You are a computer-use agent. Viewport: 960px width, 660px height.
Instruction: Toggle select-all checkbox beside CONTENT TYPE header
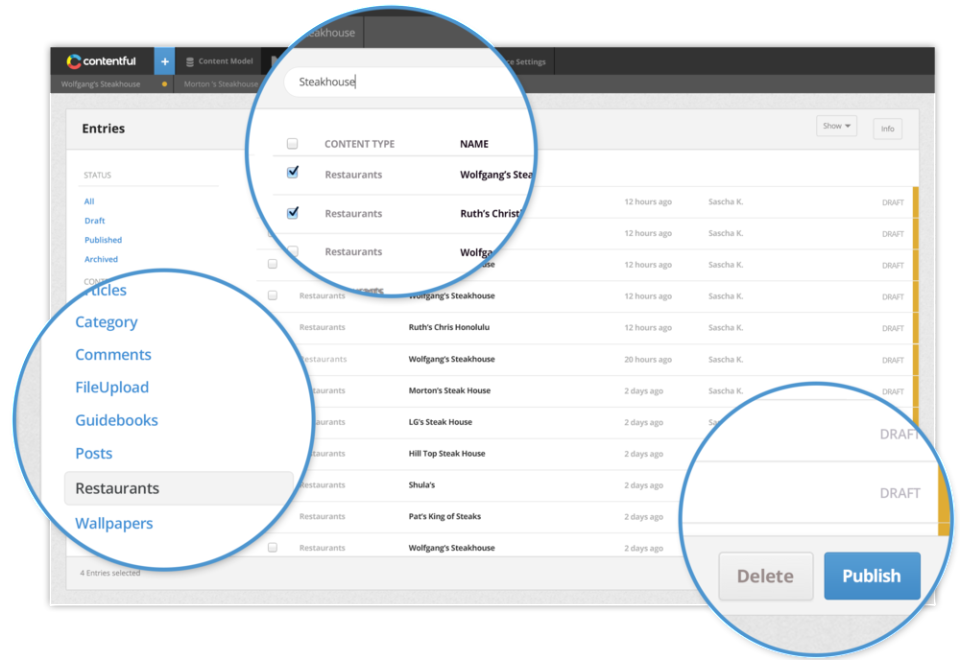tap(293, 143)
